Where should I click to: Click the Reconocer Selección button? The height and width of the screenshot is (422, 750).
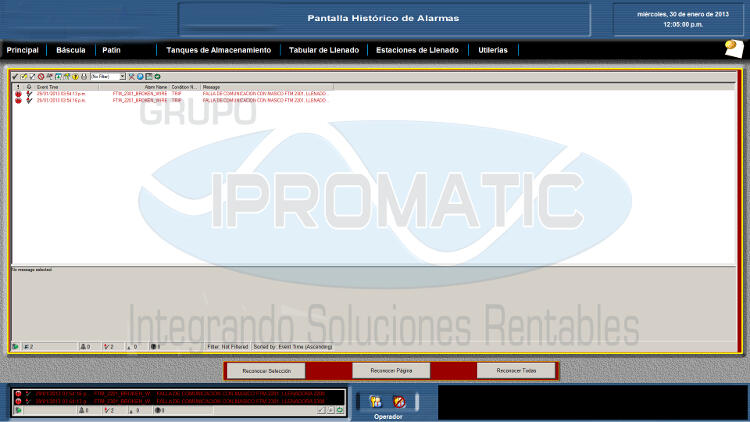266,371
